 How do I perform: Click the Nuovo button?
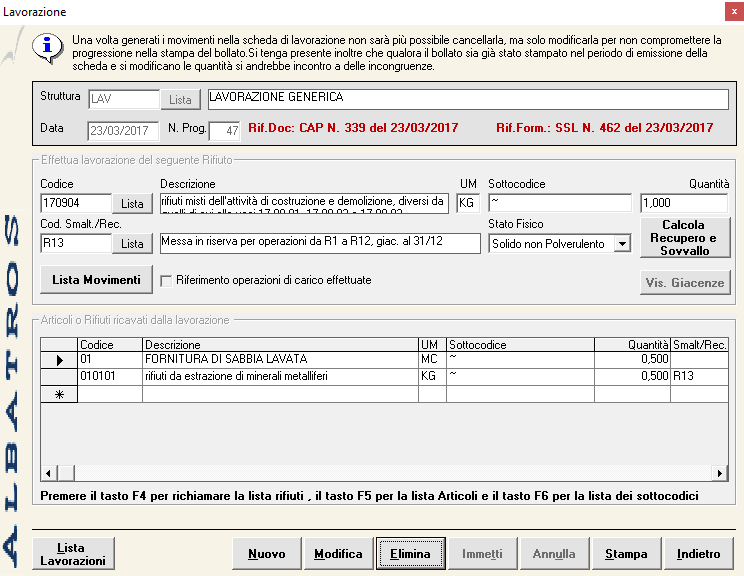point(267,554)
